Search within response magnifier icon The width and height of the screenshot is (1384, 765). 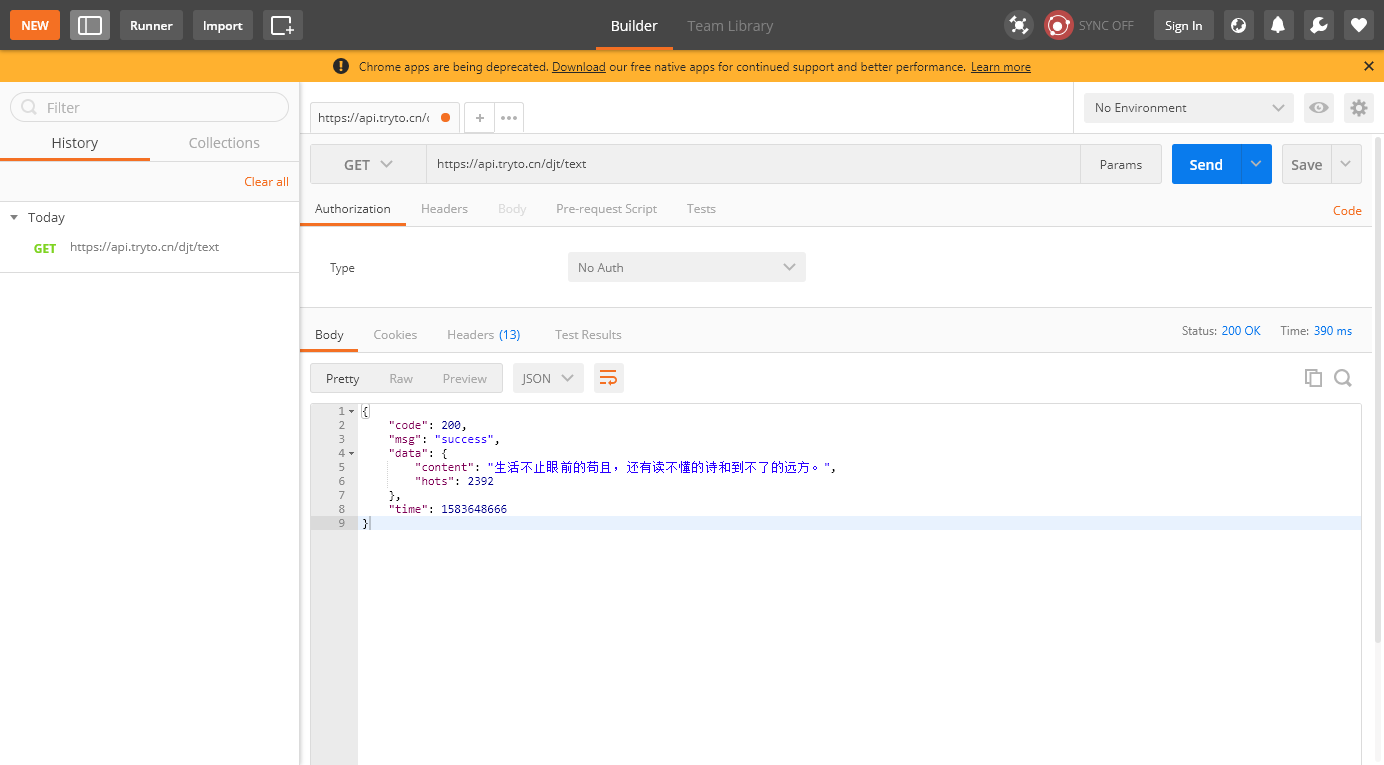(1343, 378)
